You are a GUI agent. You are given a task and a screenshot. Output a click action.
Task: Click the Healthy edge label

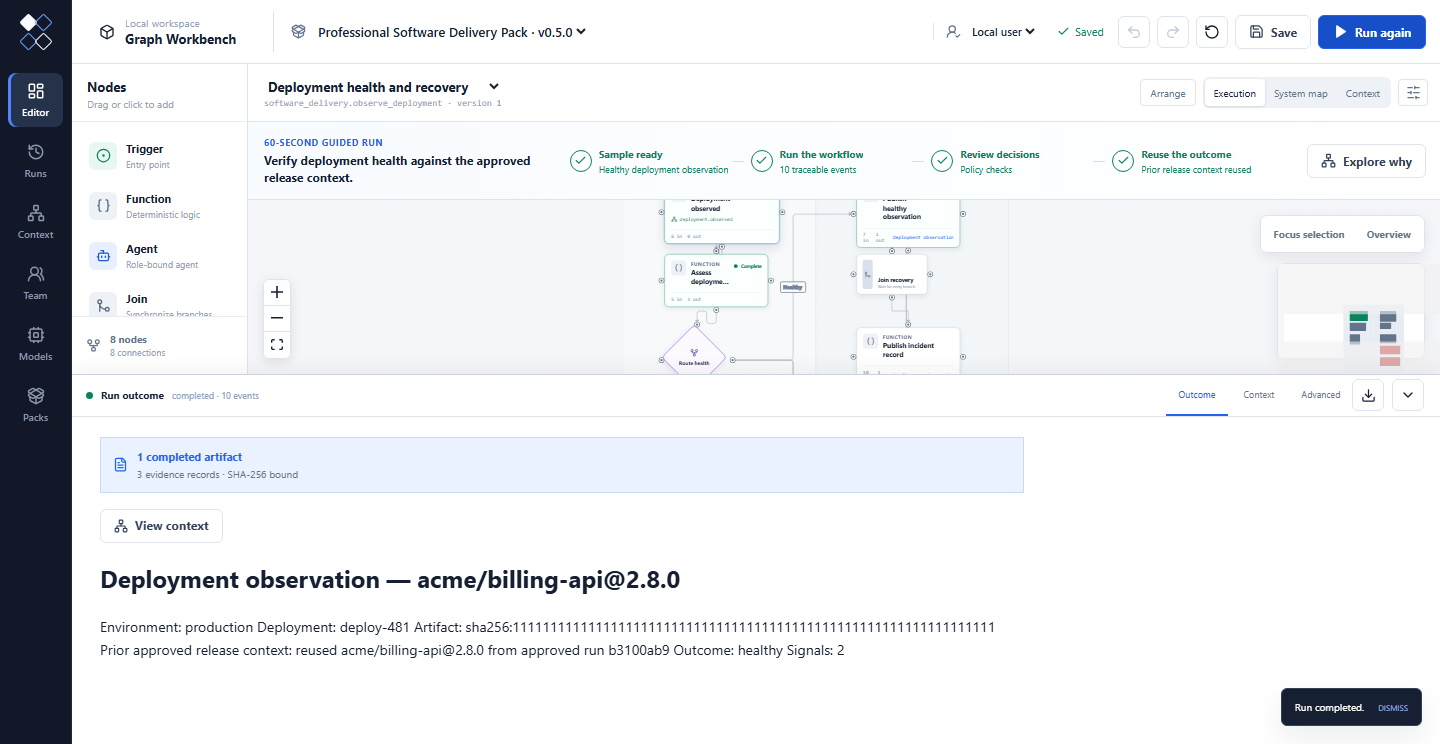tap(793, 287)
